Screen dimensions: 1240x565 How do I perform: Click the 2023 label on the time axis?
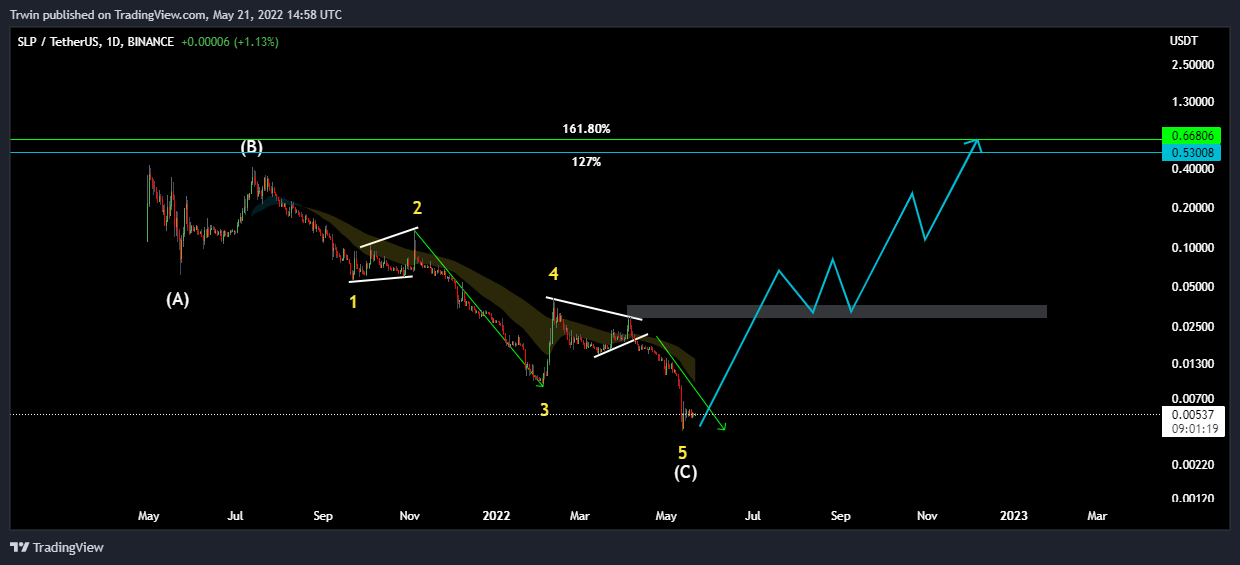(1014, 516)
